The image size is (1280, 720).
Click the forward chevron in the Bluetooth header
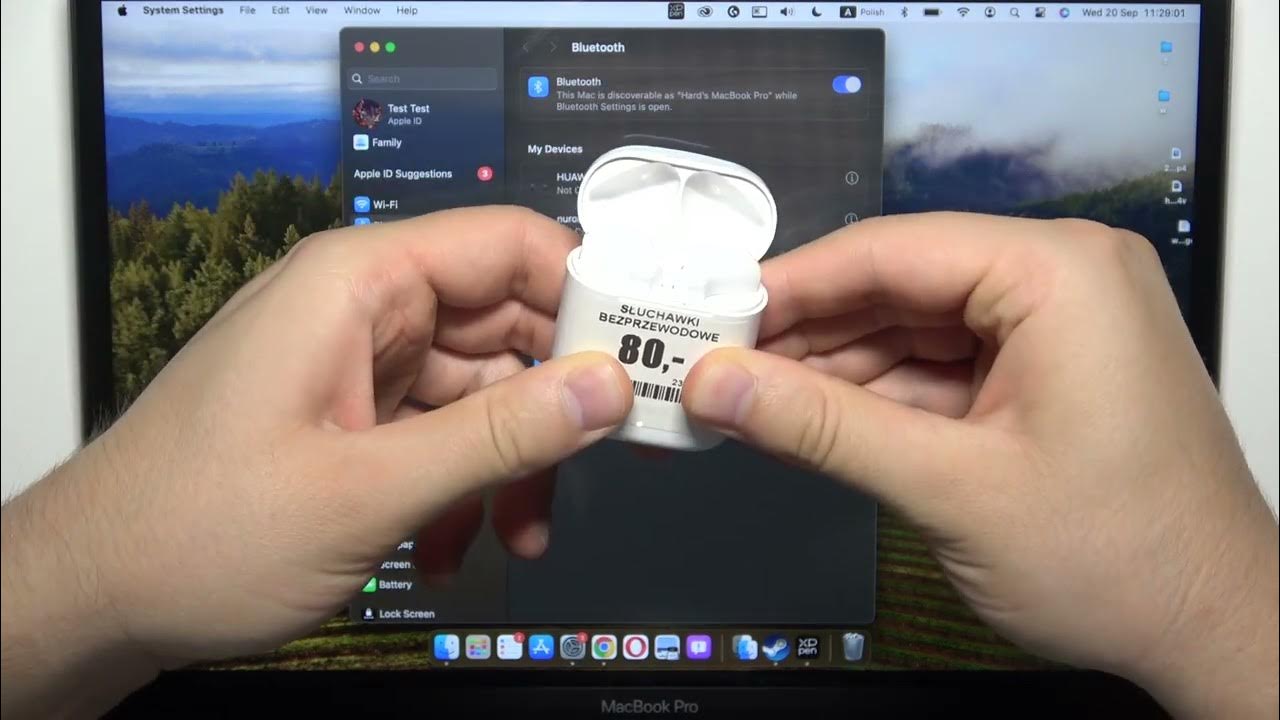(551, 47)
